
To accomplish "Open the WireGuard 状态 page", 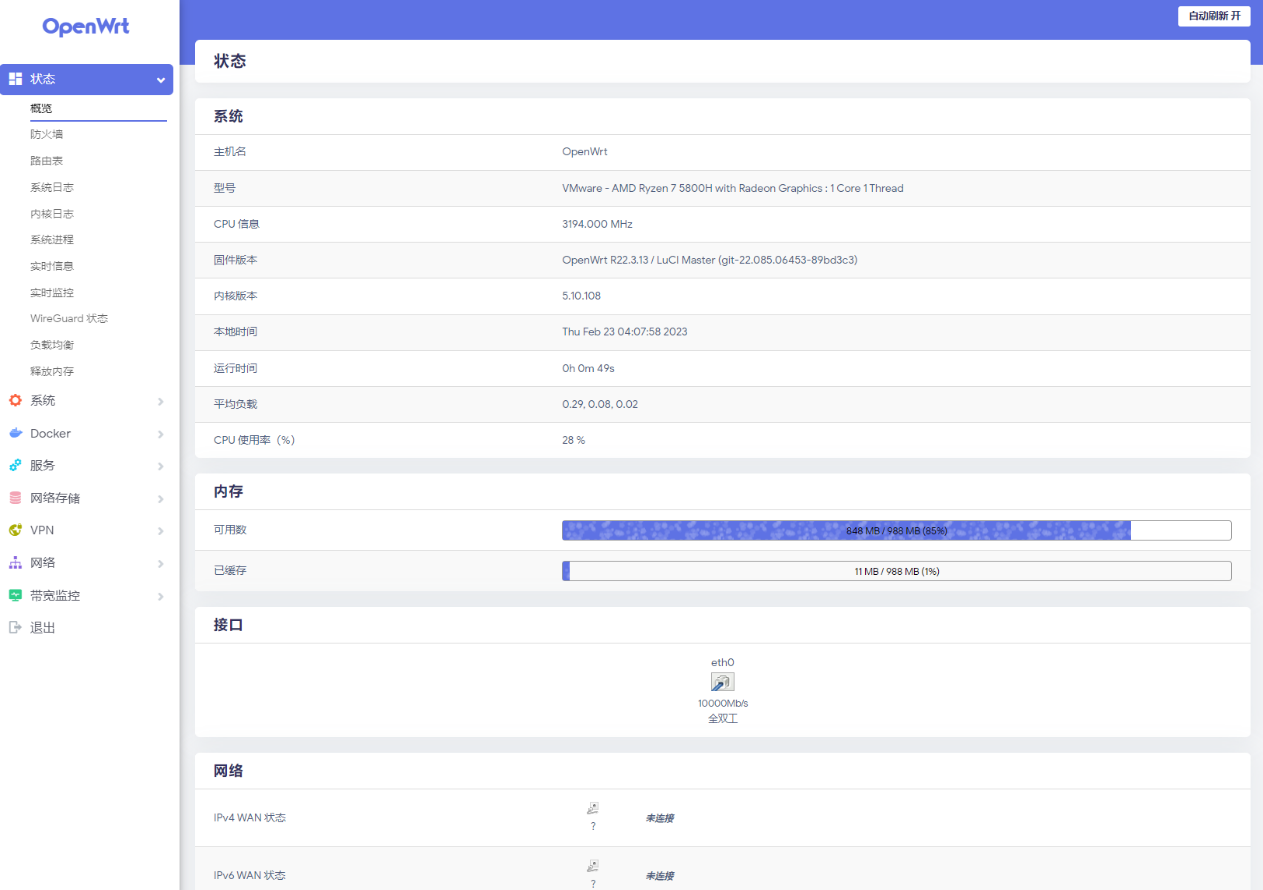I will pos(69,318).
